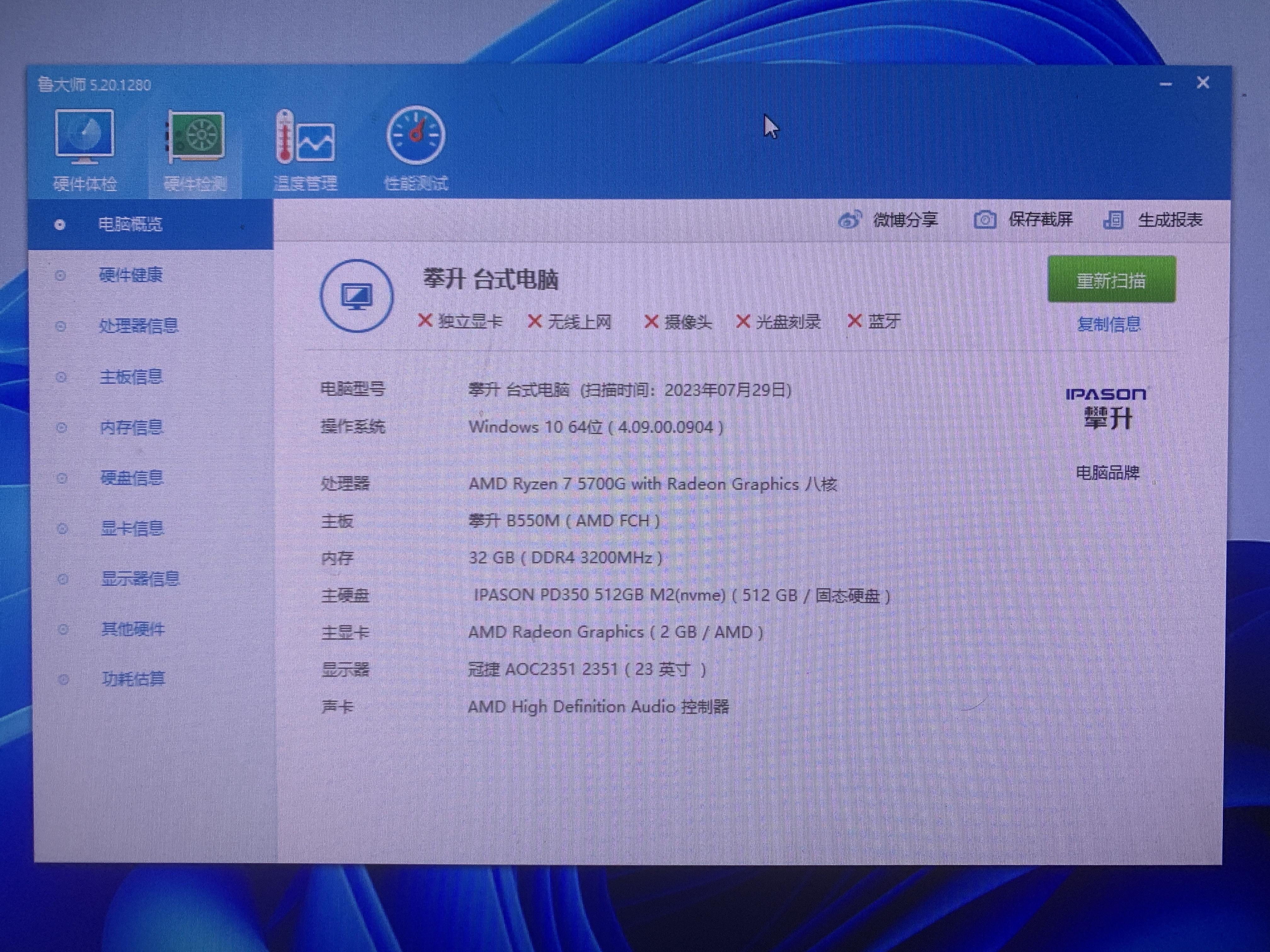Click the round computer monitor icon
The width and height of the screenshot is (1270, 952).
tap(357, 296)
